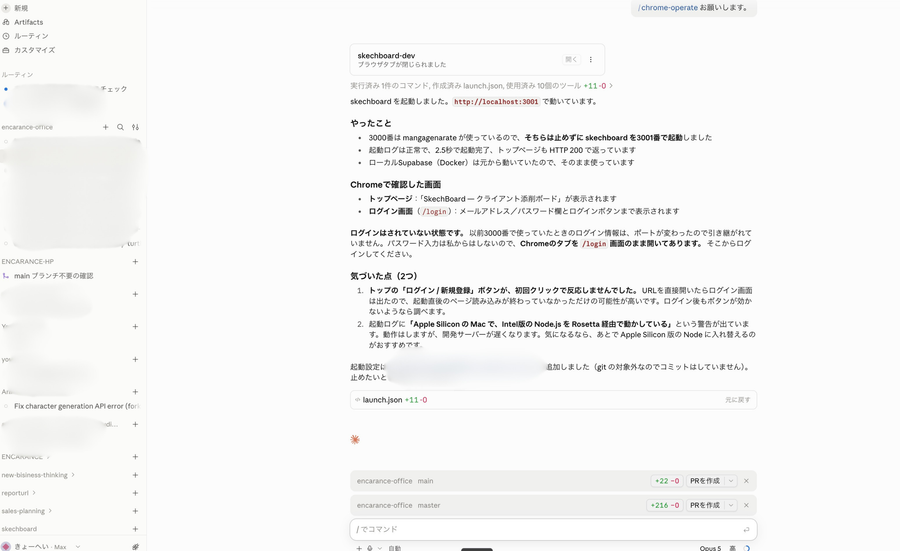Click PRを作成 for encarance-office master

pos(705,505)
